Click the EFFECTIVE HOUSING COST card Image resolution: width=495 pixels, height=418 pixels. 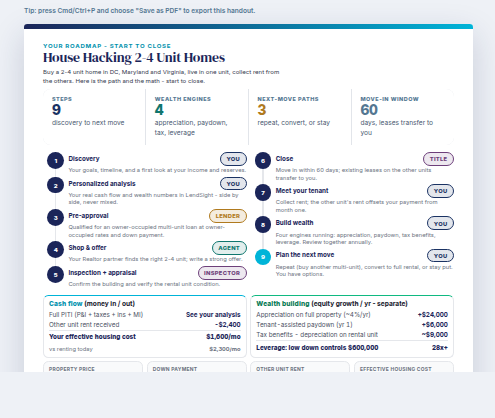404,367
